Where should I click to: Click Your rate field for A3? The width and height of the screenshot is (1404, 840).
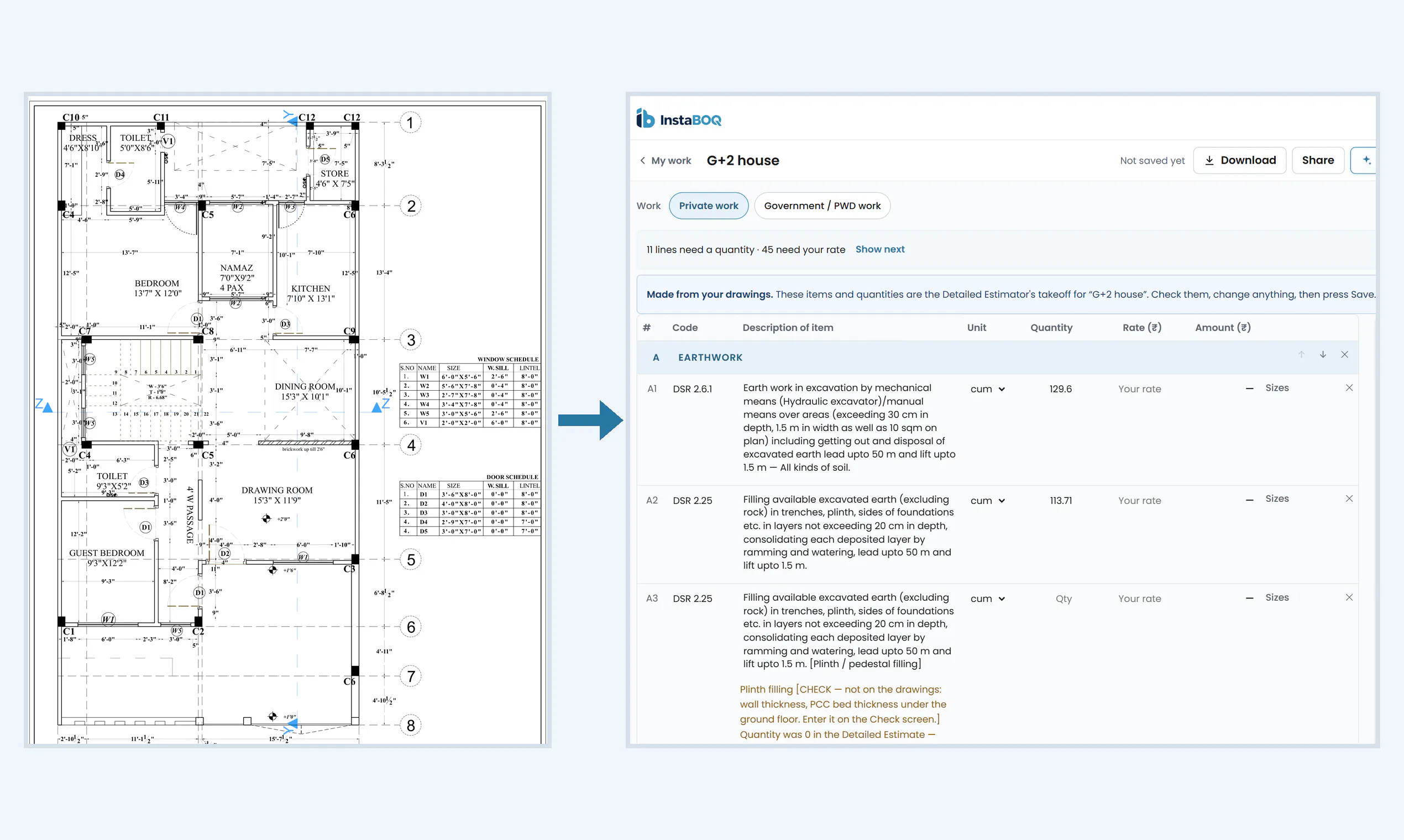pos(1139,599)
